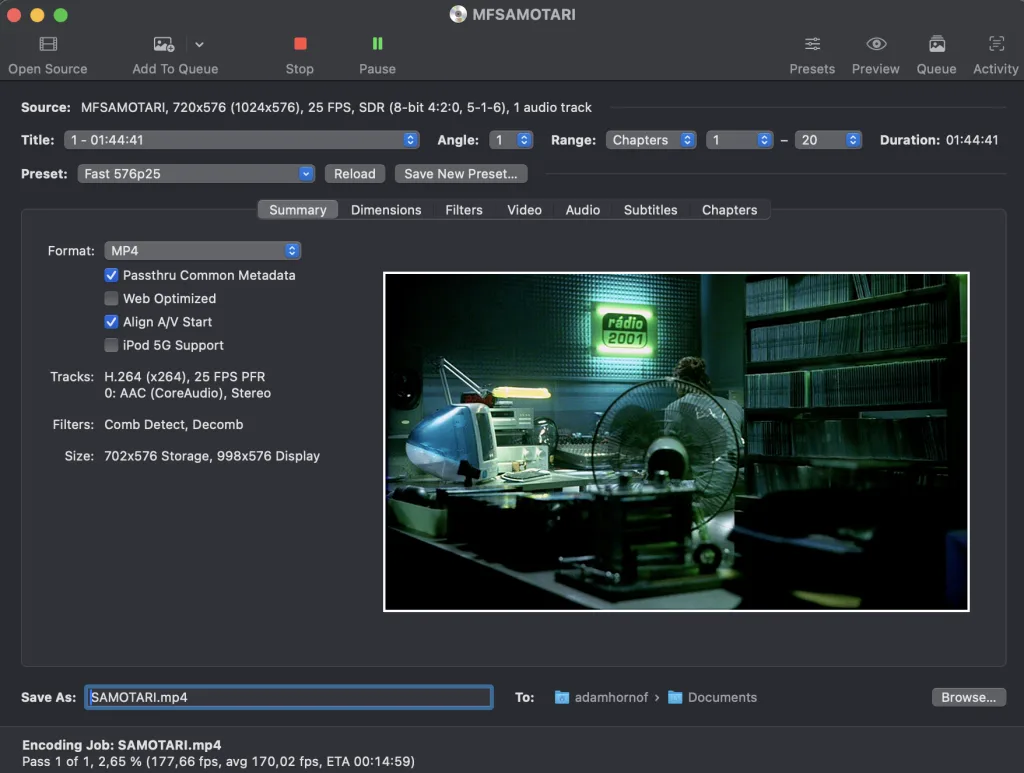
Task: Enable iPod 5G Support checkbox
Action: tap(111, 345)
